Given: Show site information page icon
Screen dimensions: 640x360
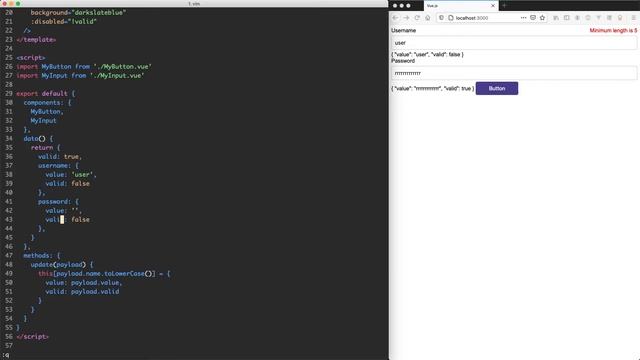Looking at the screenshot, I should [x=451, y=18].
